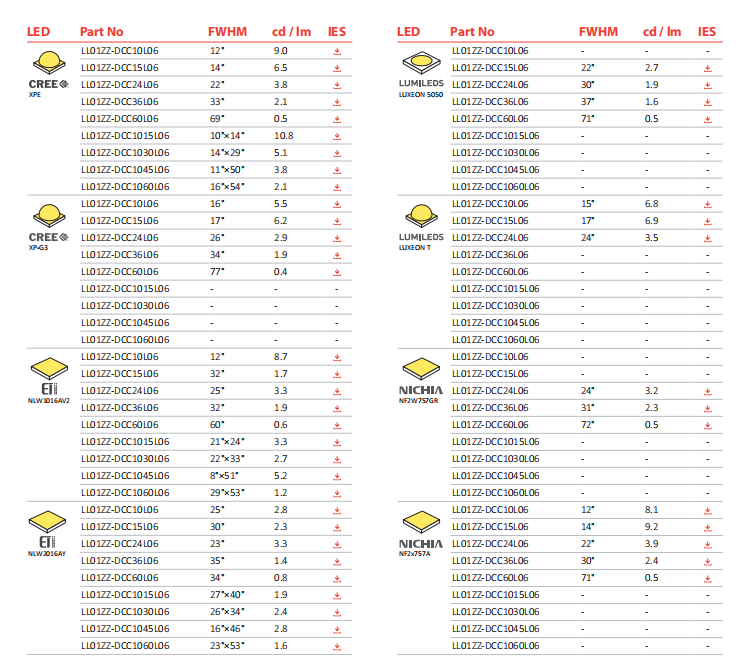Download IES file for 27°×40° row
Screen dimensions: 755x667
pos(337,595)
